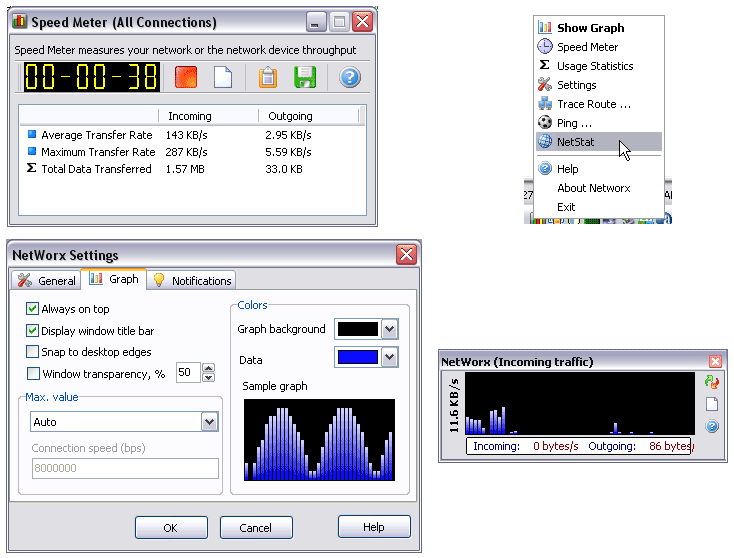Click help icon in NetWorx graph window
Image resolution: width=734 pixels, height=558 pixels.
tap(712, 426)
